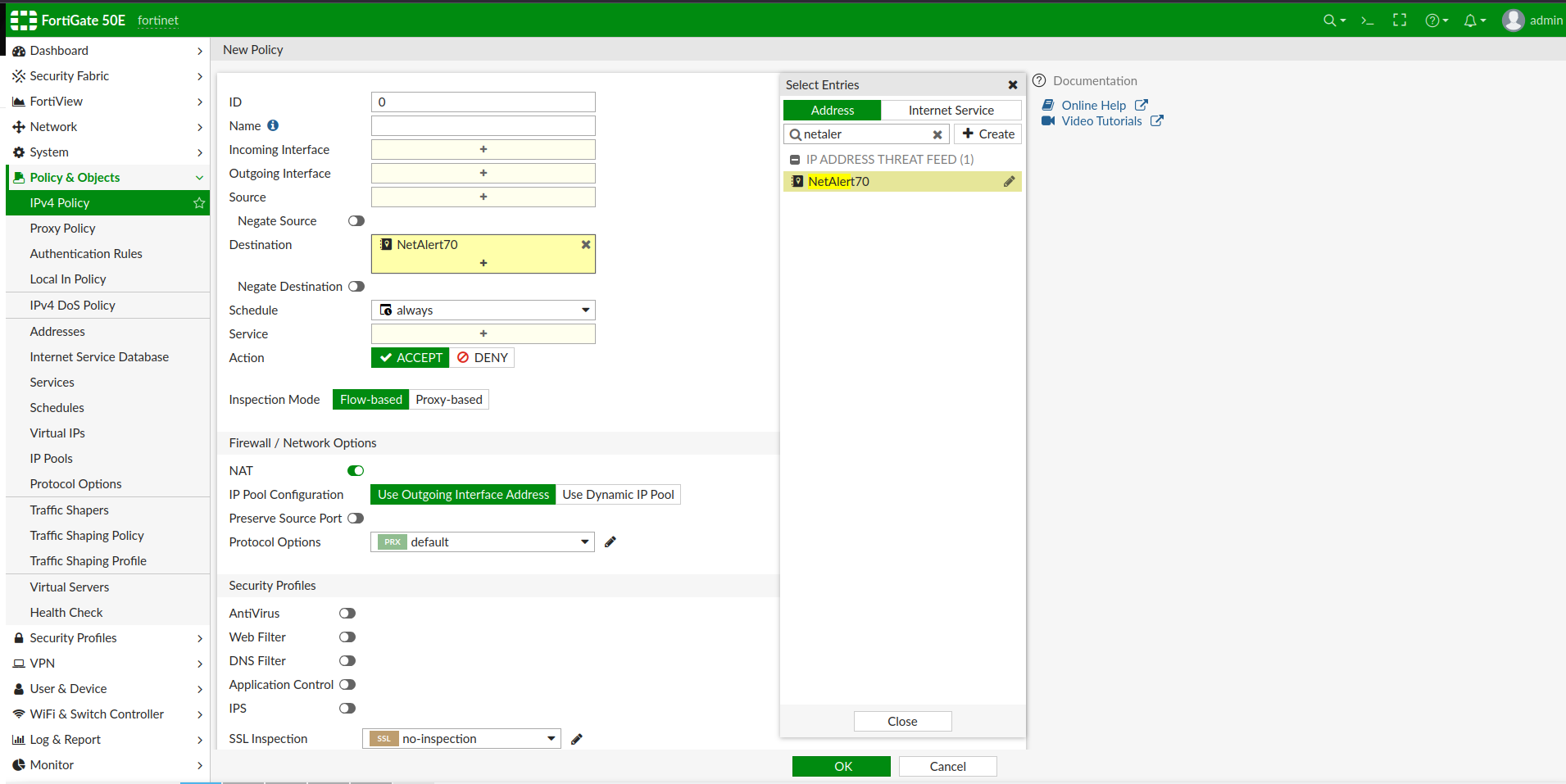Click the Documentation question icon
The width and height of the screenshot is (1566, 784).
pos(1039,80)
